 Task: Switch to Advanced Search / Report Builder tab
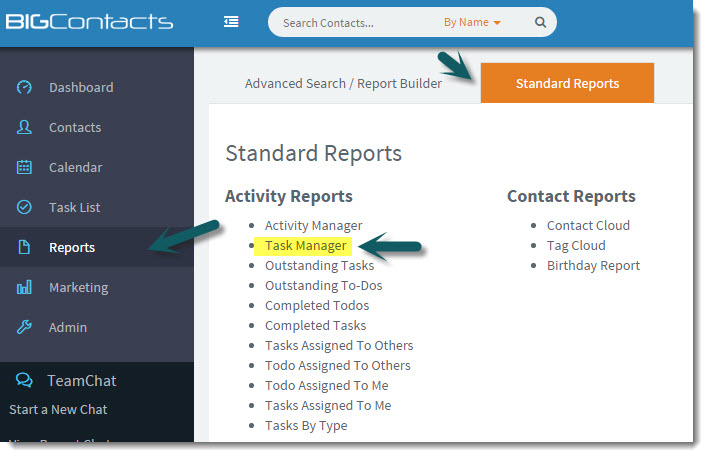343,84
